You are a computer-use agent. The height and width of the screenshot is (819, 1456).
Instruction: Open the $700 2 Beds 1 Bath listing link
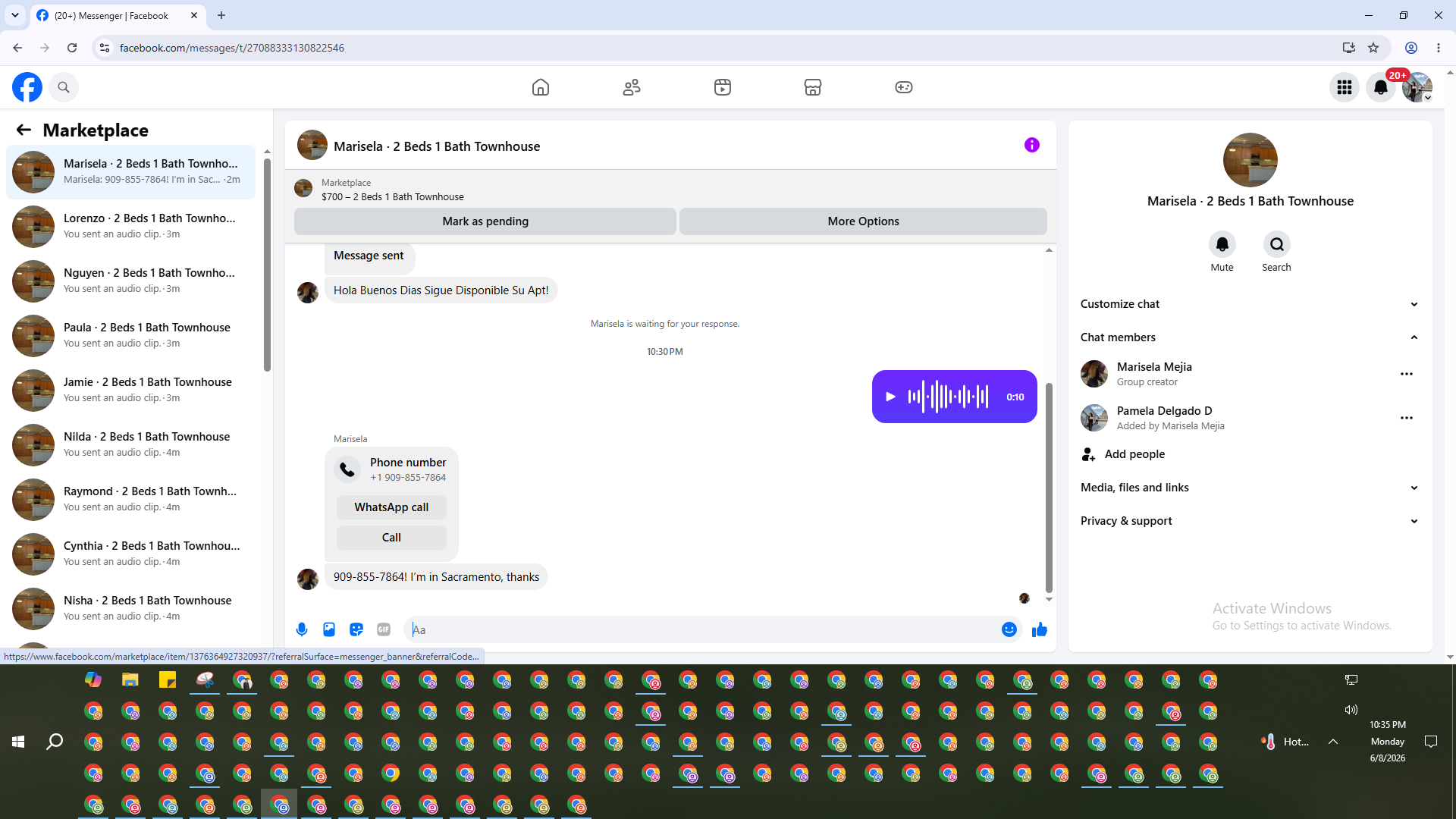click(x=392, y=196)
